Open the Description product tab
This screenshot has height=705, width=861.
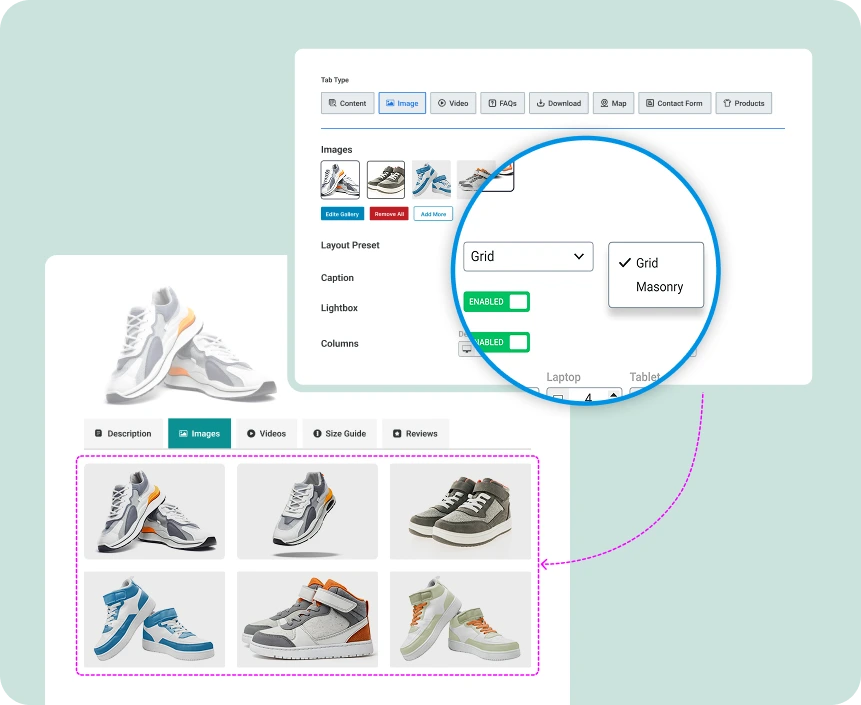tap(122, 433)
